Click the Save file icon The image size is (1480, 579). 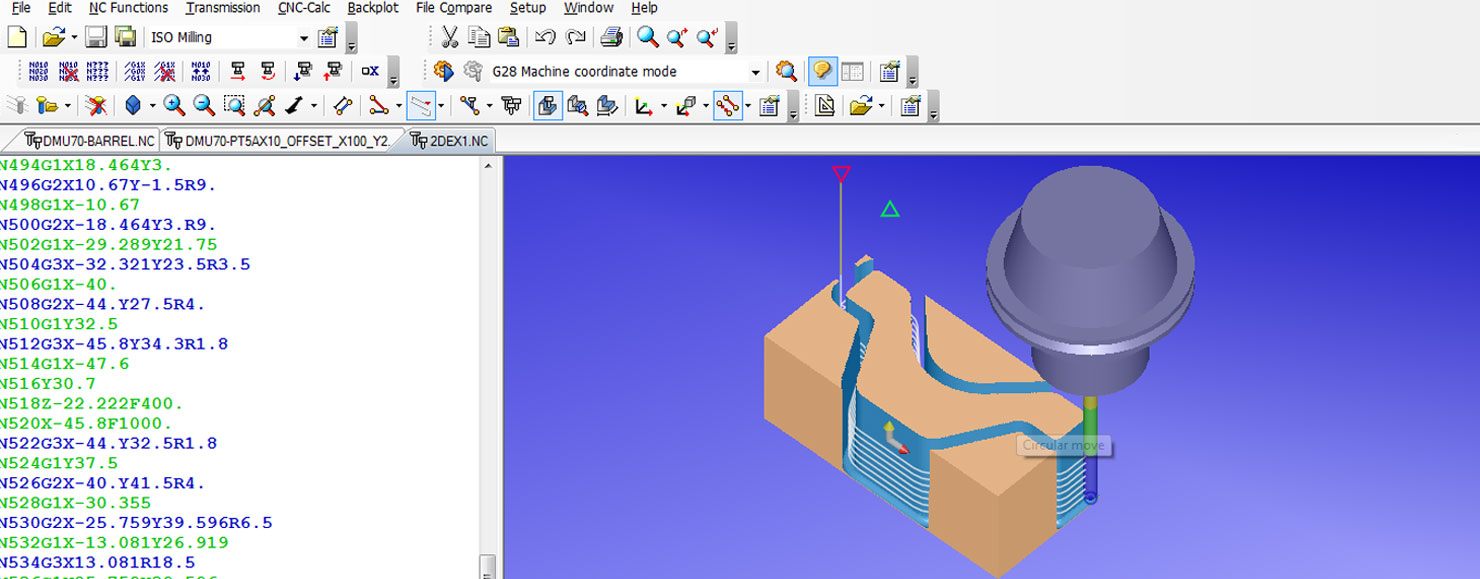(96, 38)
